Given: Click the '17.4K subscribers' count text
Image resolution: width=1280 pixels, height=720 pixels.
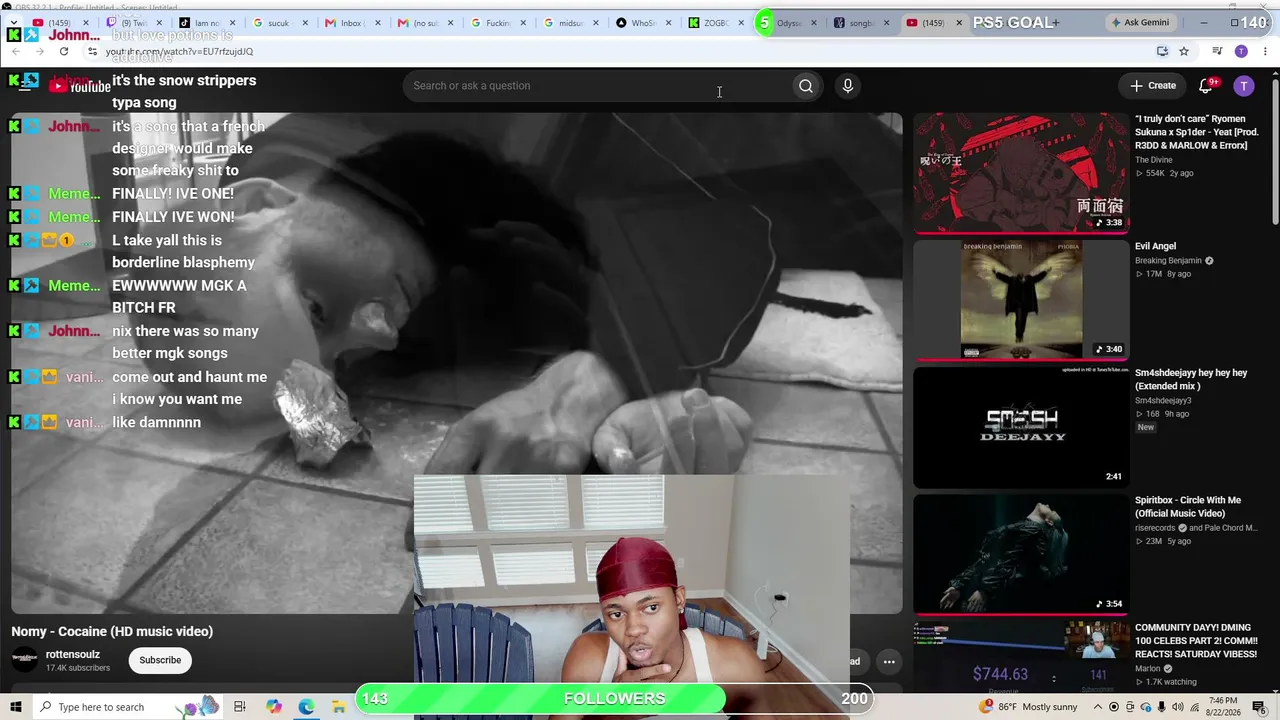Looking at the screenshot, I should tap(78, 668).
